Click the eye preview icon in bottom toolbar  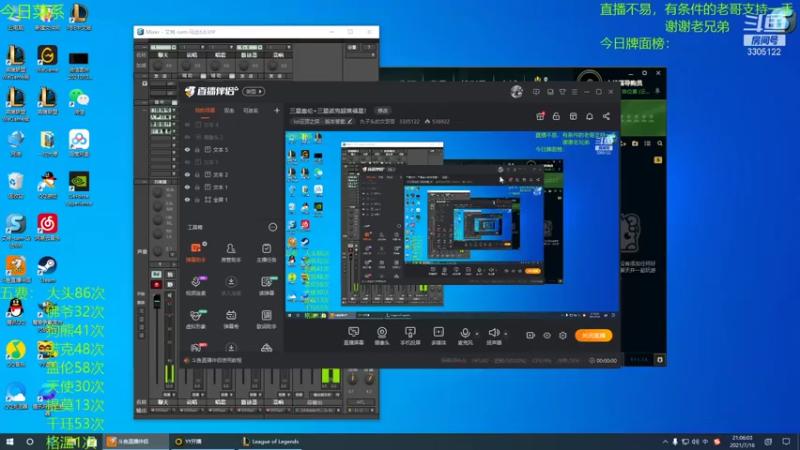(547, 335)
